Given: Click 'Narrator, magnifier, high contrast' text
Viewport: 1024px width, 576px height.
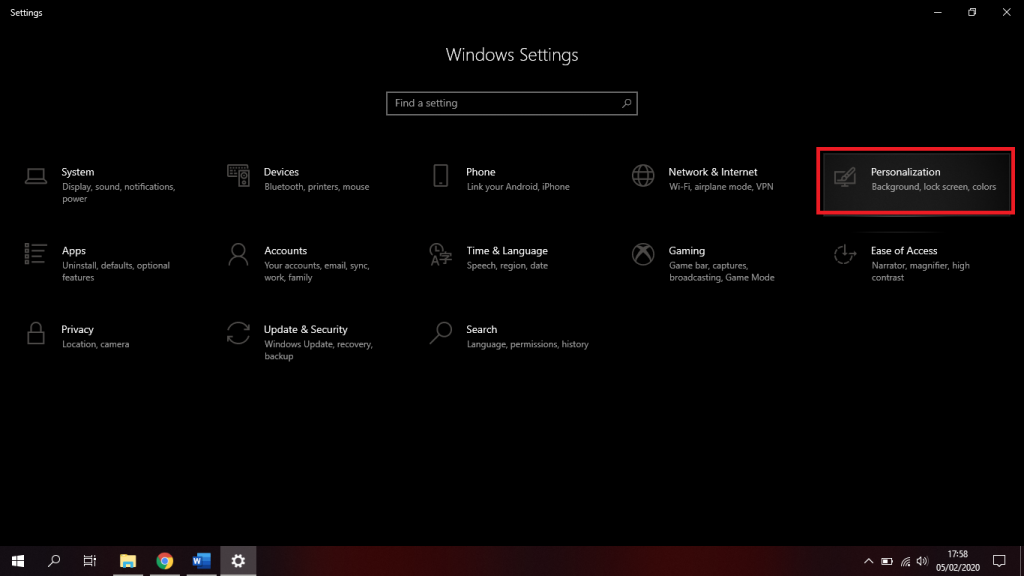Looking at the screenshot, I should (920, 272).
